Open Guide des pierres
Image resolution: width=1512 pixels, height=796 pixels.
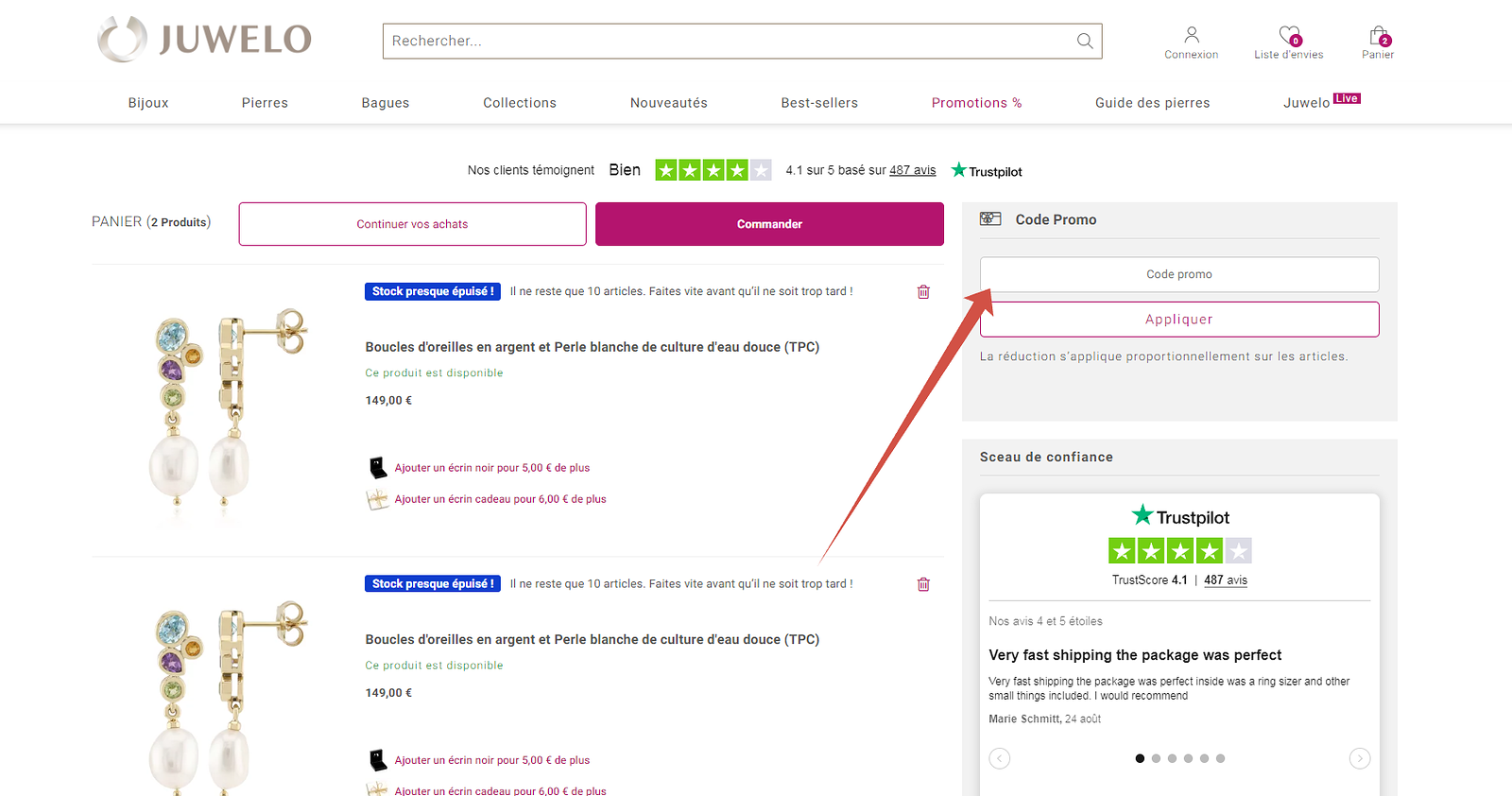tap(1153, 103)
